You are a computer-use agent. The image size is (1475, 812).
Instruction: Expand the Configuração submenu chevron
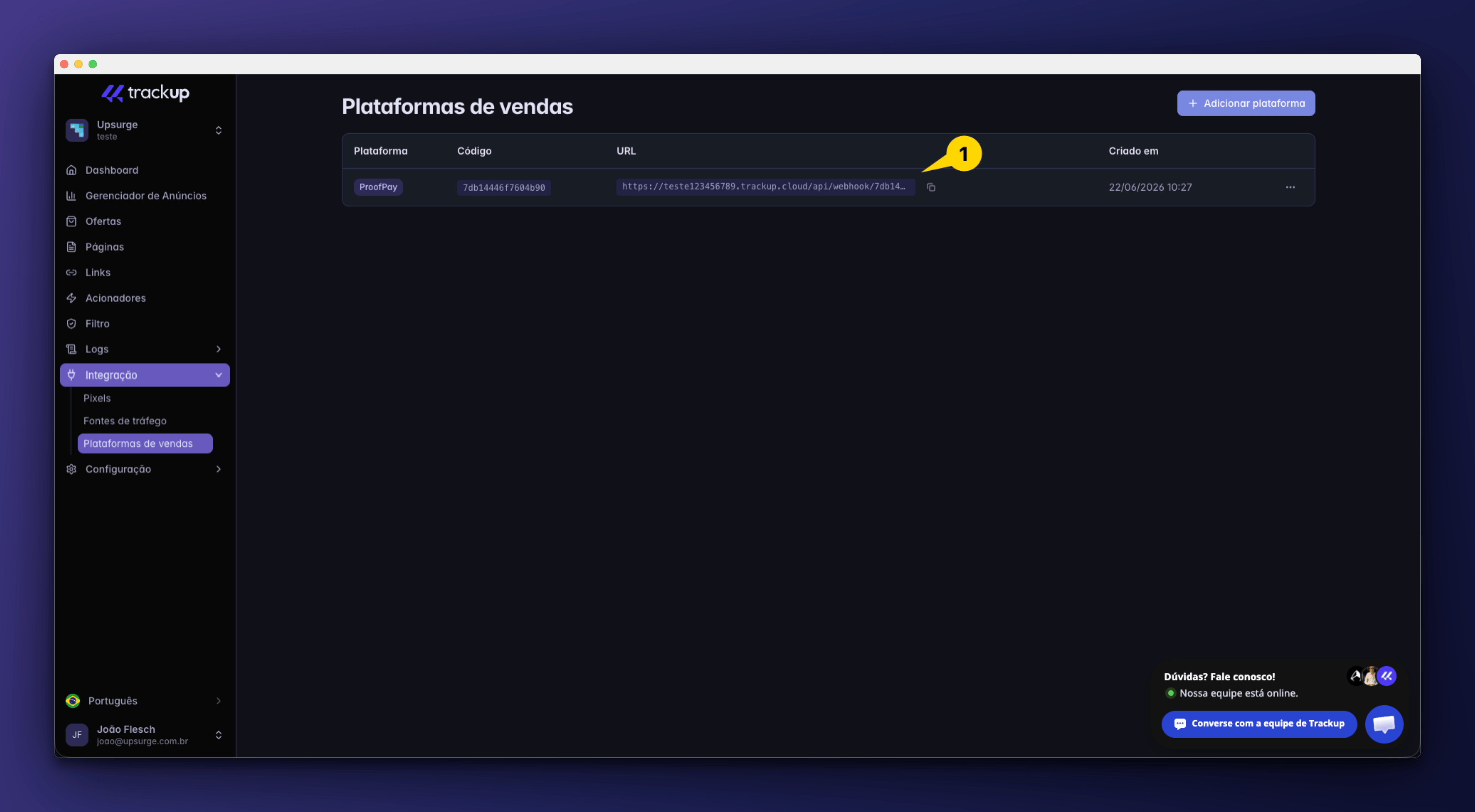(x=218, y=469)
